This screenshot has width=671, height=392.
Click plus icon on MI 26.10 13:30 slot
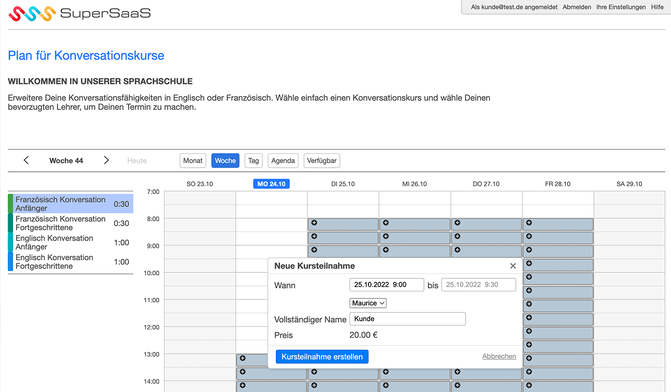pyautogui.click(x=386, y=372)
